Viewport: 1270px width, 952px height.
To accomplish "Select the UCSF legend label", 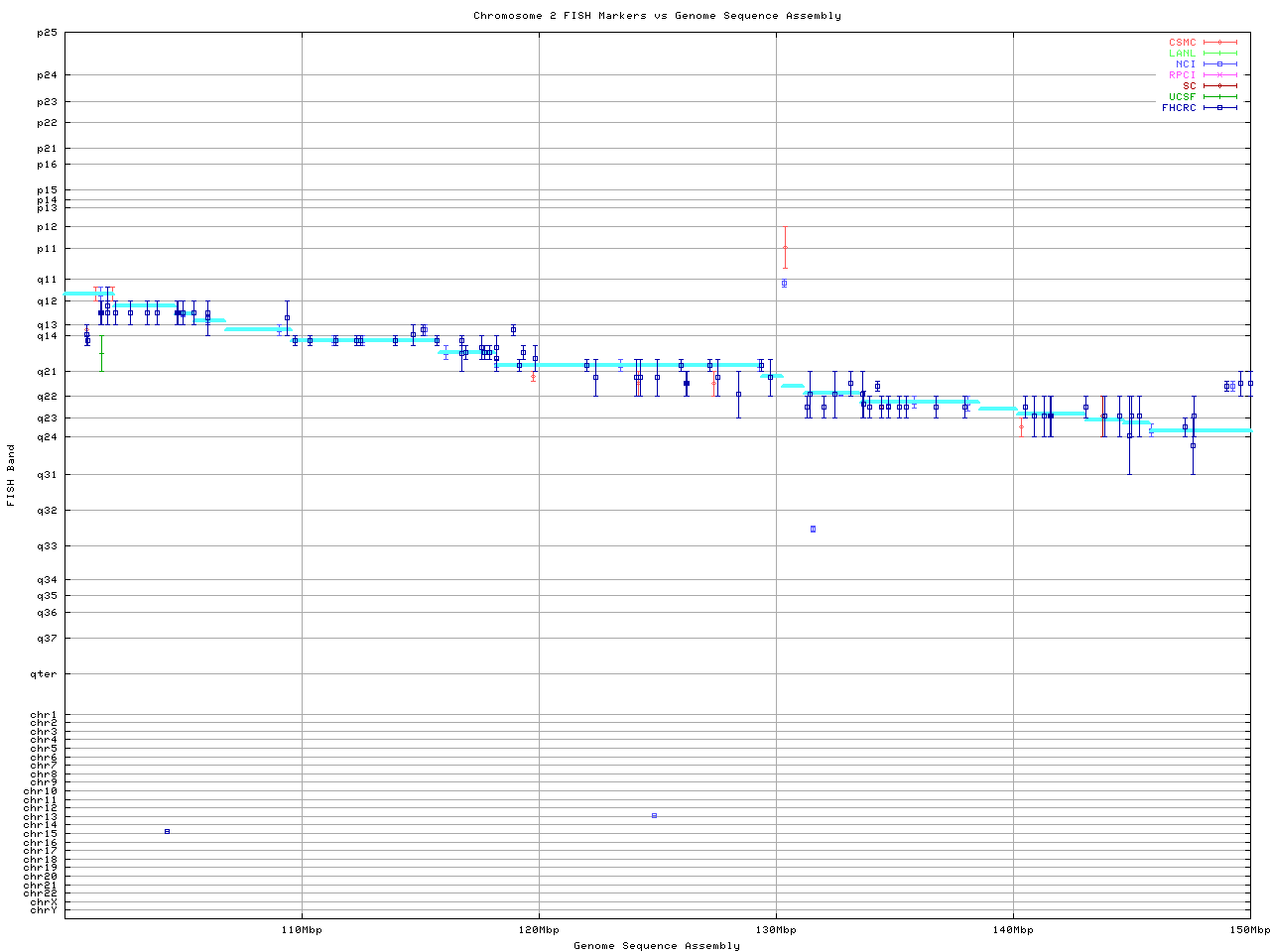I will (1182, 96).
